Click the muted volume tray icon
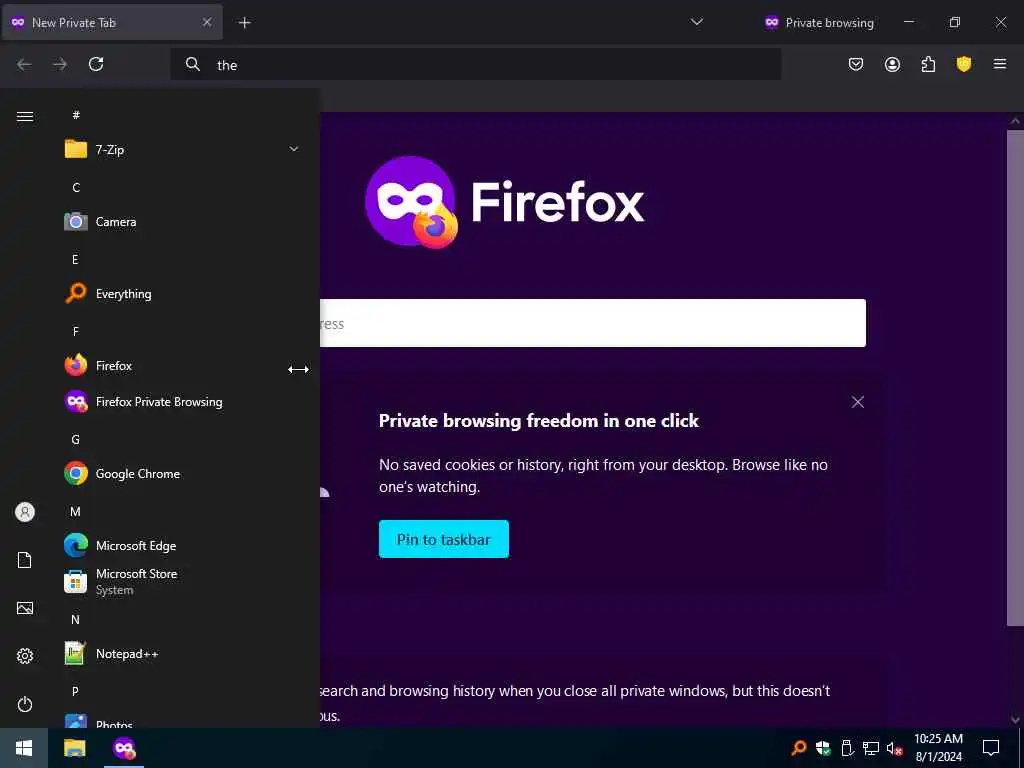Screen dimensions: 1024x768 [895, 748]
